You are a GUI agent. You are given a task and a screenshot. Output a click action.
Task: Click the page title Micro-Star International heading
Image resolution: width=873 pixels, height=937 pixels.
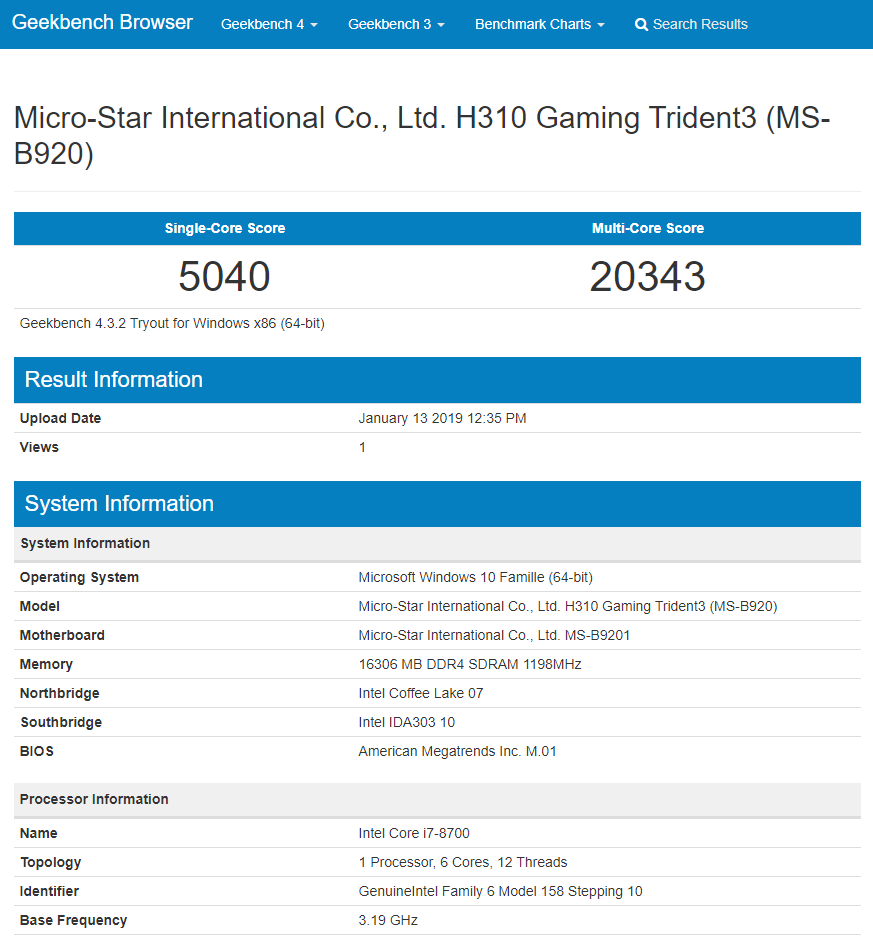coord(422,135)
